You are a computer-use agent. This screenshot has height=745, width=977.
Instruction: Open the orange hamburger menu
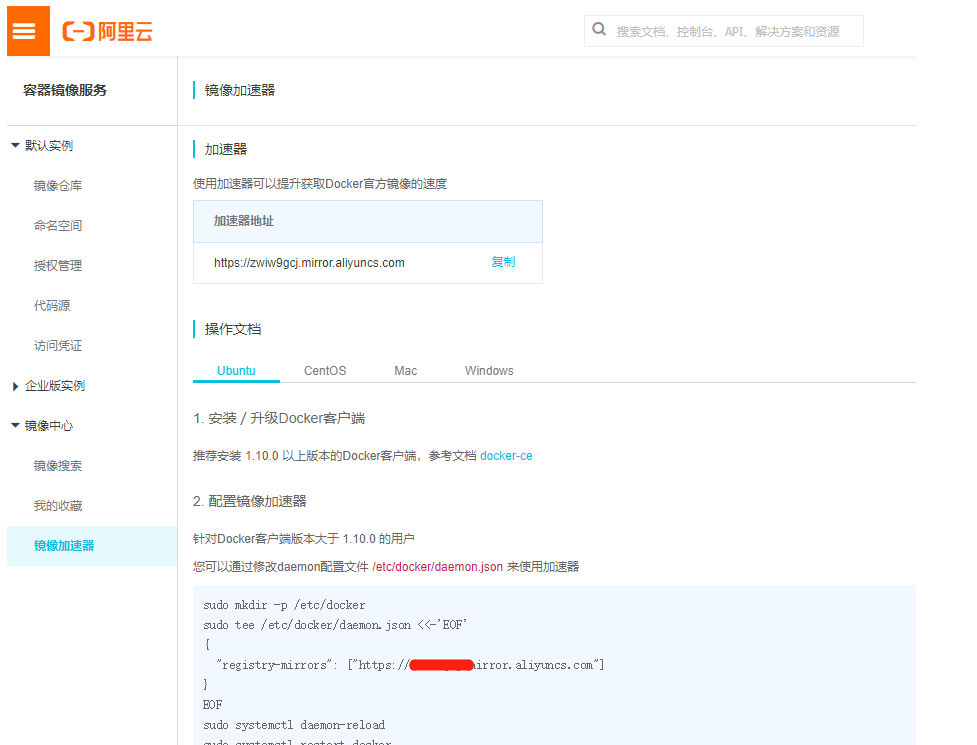click(x=28, y=31)
